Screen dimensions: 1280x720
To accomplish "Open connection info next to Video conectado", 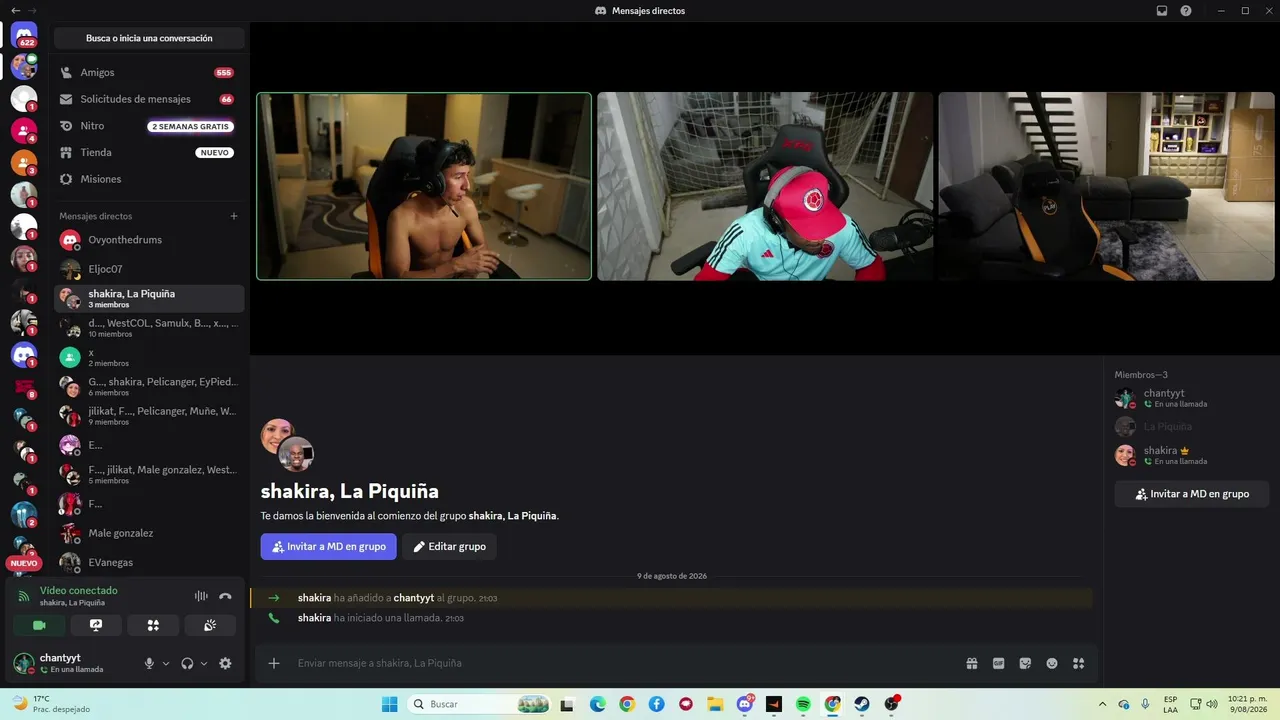I will 24,596.
